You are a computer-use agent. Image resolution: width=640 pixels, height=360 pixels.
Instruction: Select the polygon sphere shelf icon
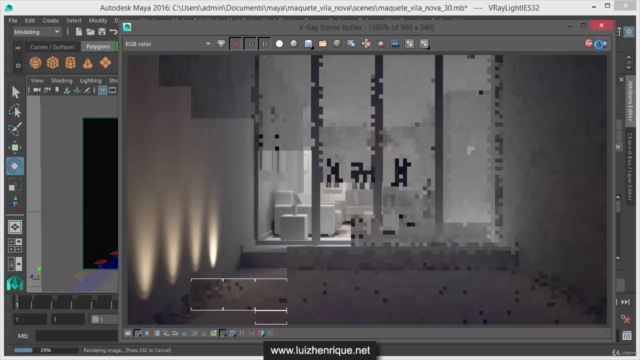36,62
